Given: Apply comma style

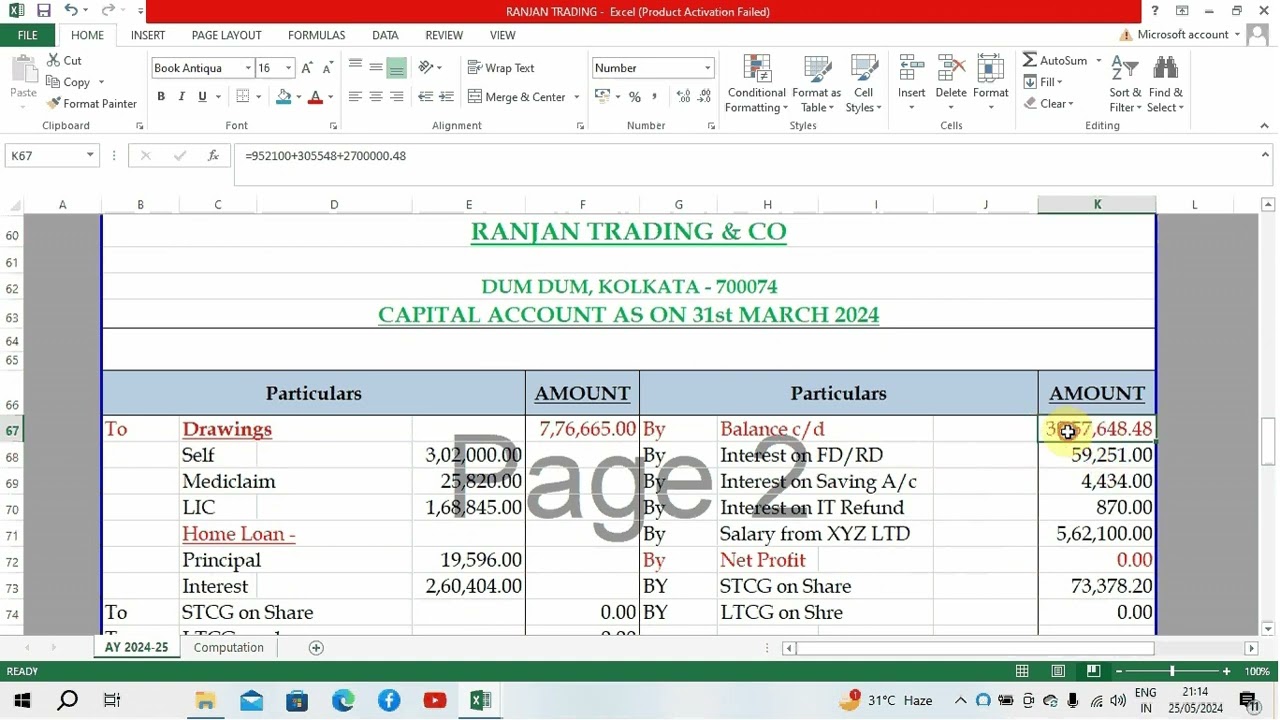Looking at the screenshot, I should [x=655, y=97].
